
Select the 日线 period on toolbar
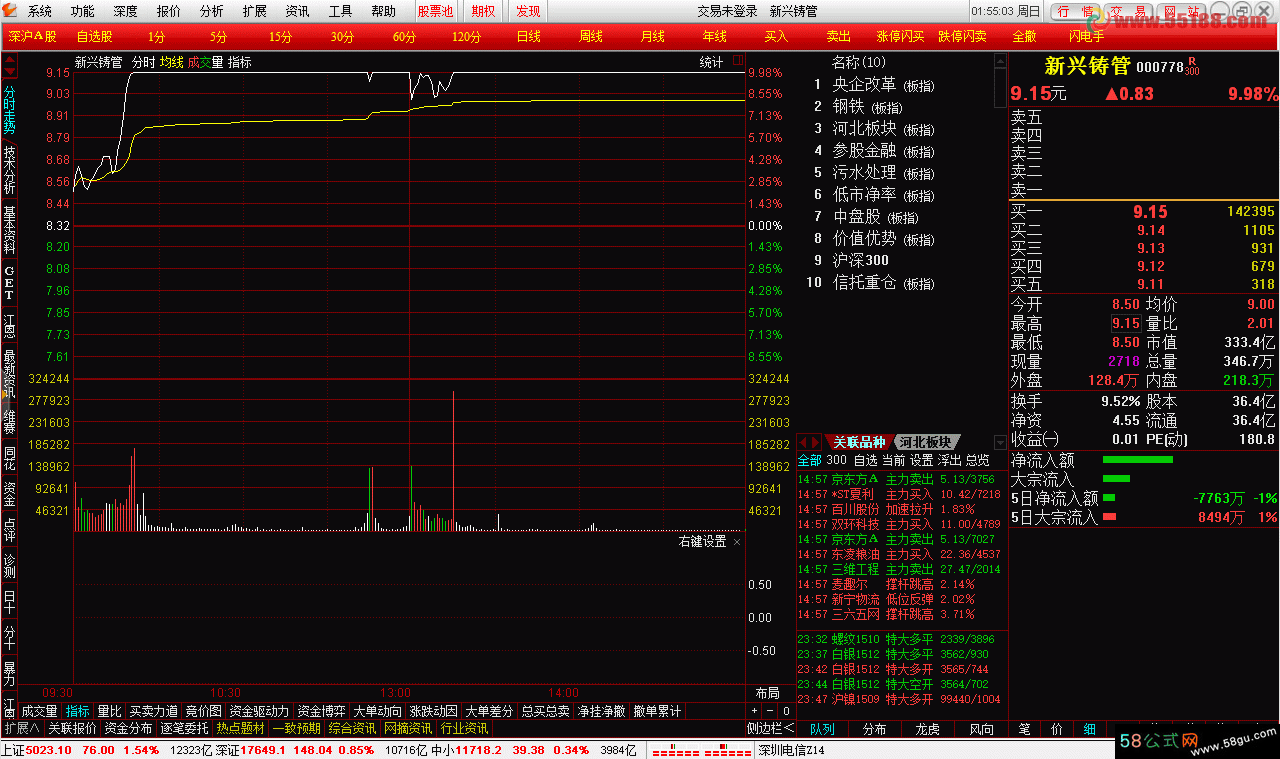click(x=528, y=36)
